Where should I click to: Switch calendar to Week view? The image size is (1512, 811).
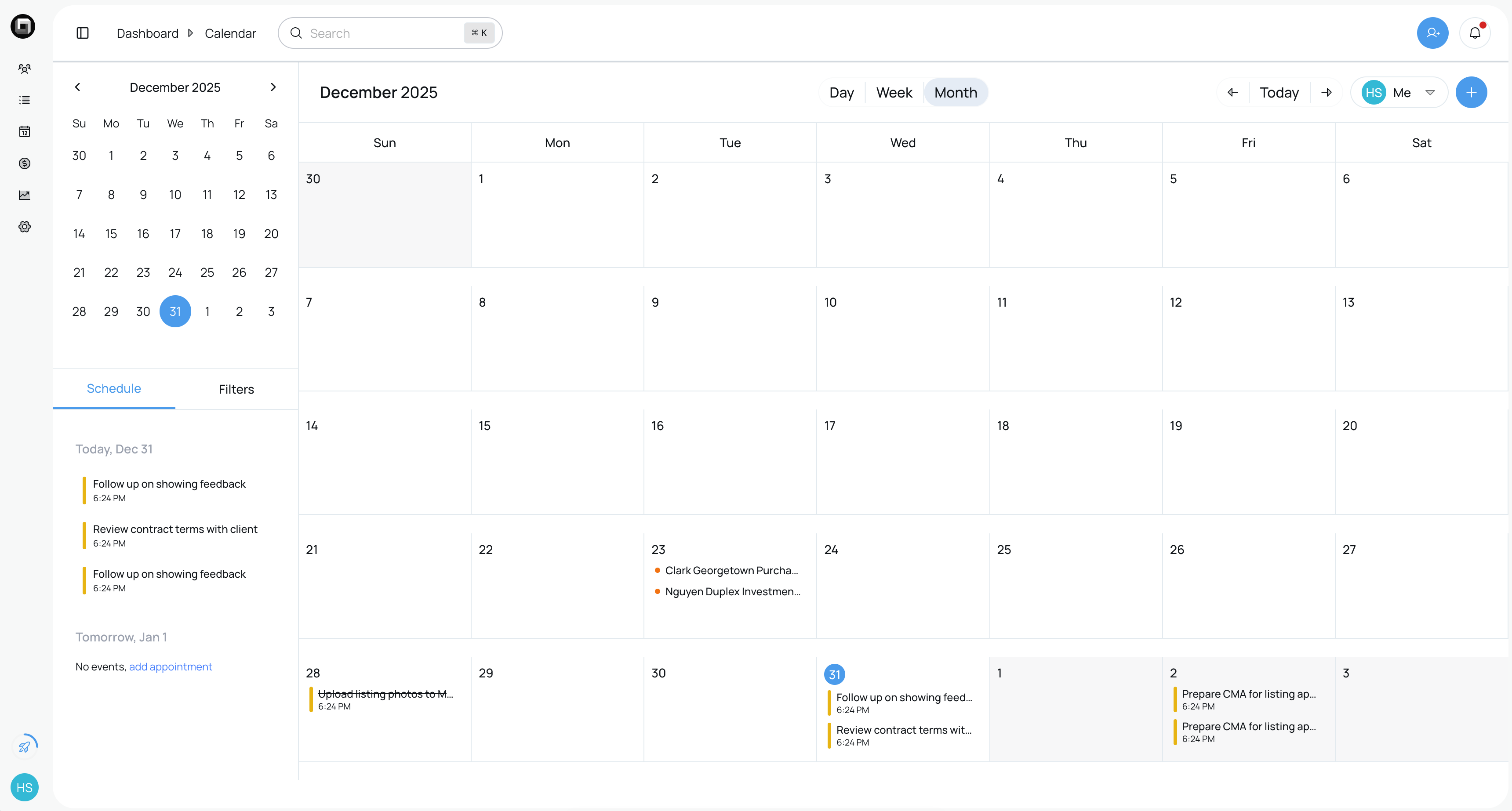[893, 93]
